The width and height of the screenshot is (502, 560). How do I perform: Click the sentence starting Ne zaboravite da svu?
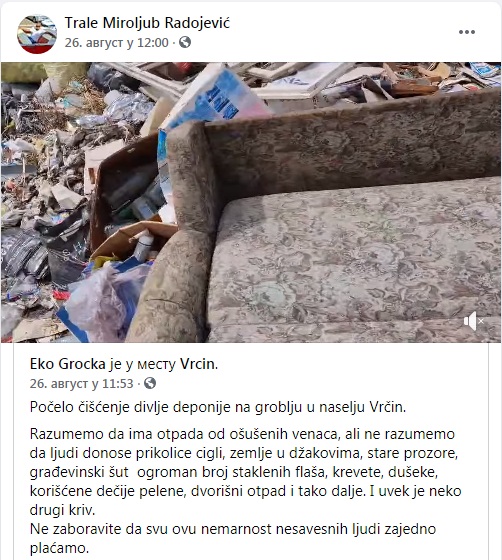point(233,538)
